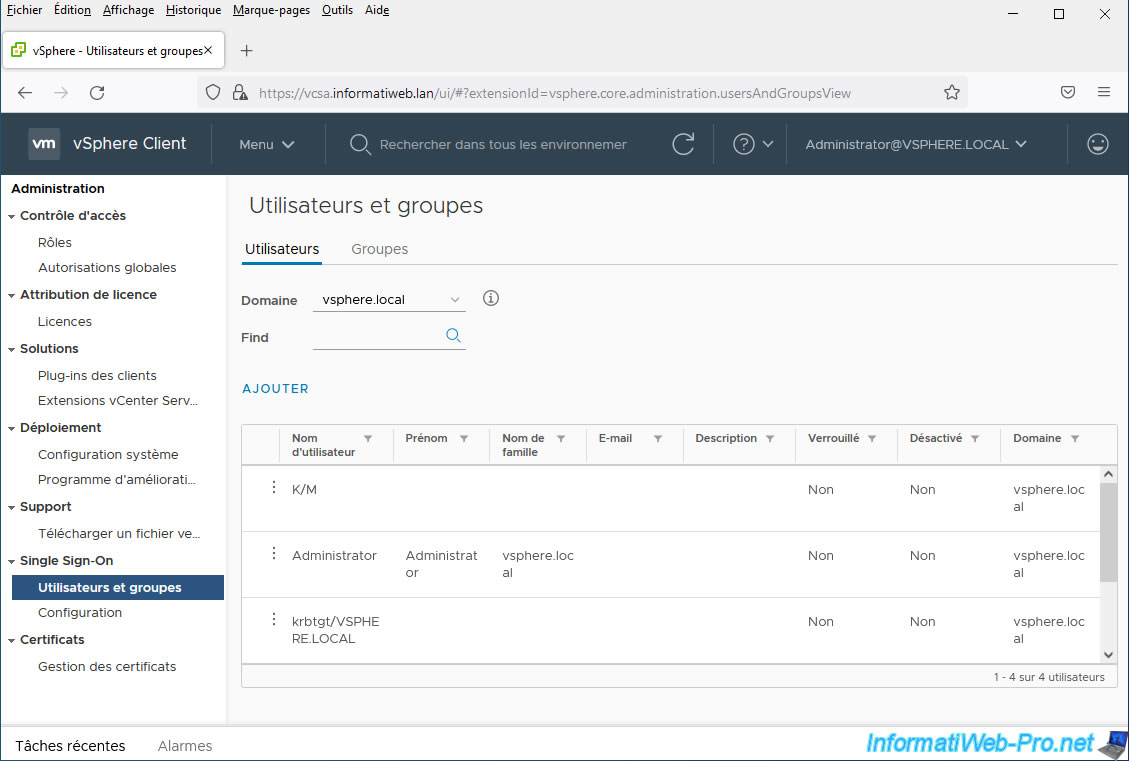Open the Administrator@VSPHERE.LOCAL account dropdown
This screenshot has width=1129, height=761.
916,145
